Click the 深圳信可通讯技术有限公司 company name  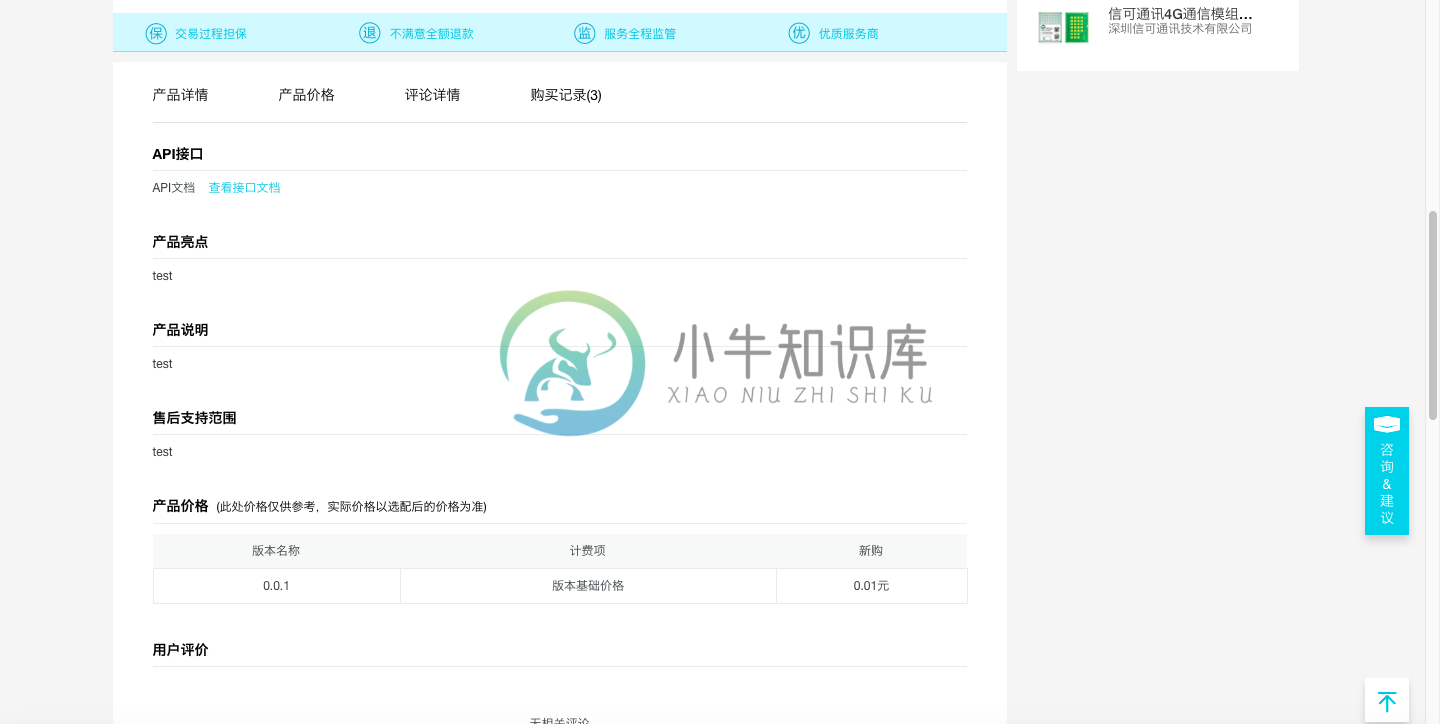pos(1180,29)
